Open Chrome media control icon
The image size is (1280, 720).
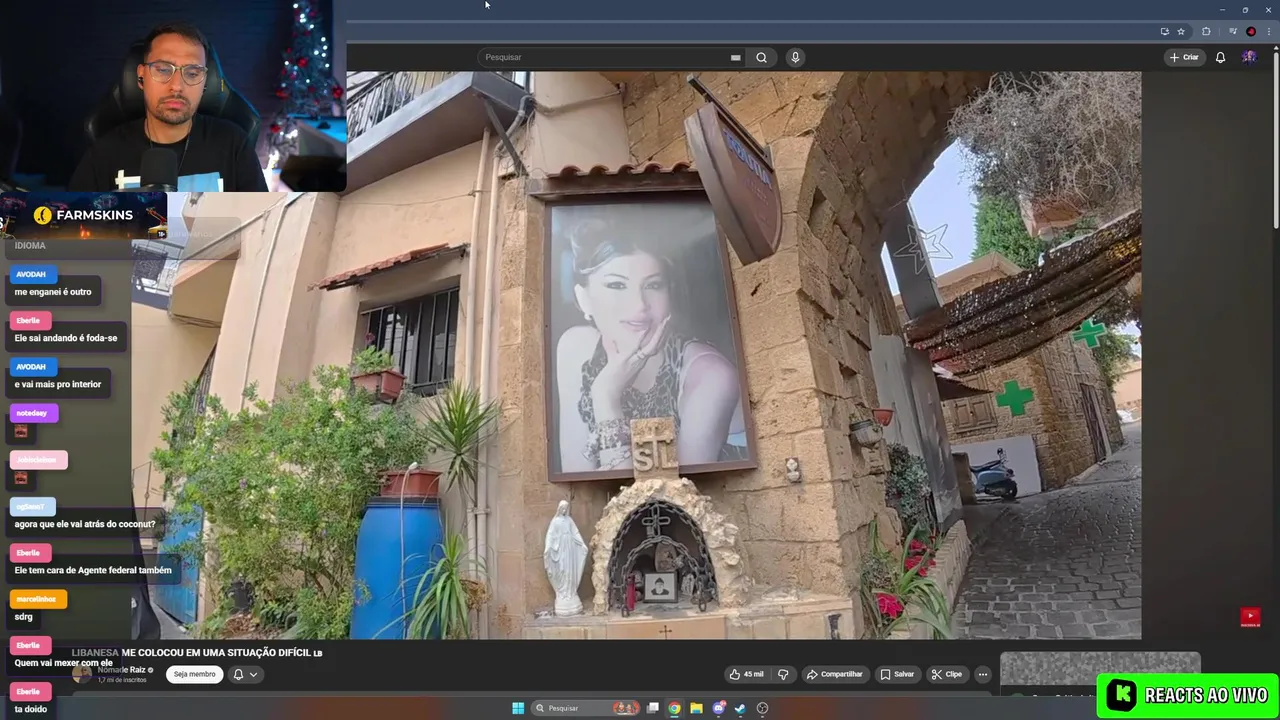point(1233,31)
